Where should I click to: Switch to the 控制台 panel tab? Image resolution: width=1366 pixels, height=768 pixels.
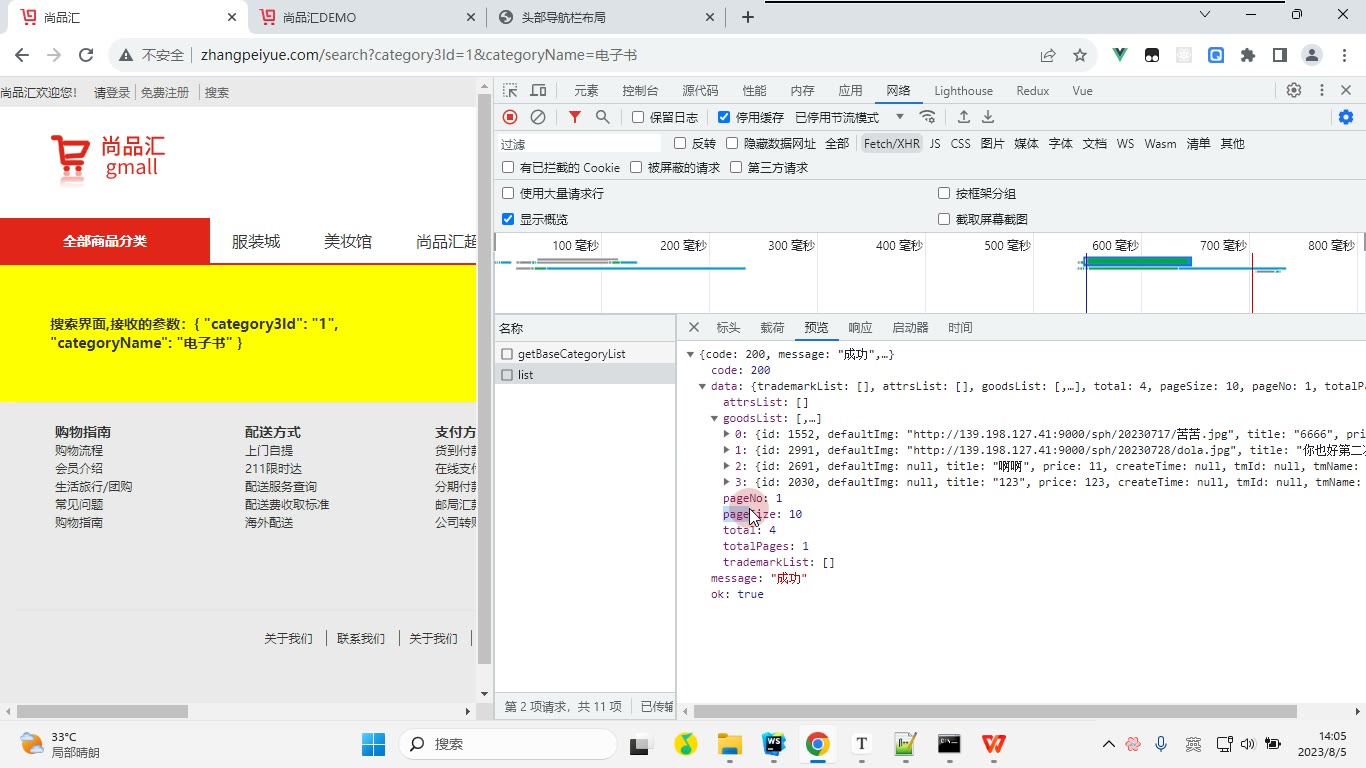tap(640, 90)
